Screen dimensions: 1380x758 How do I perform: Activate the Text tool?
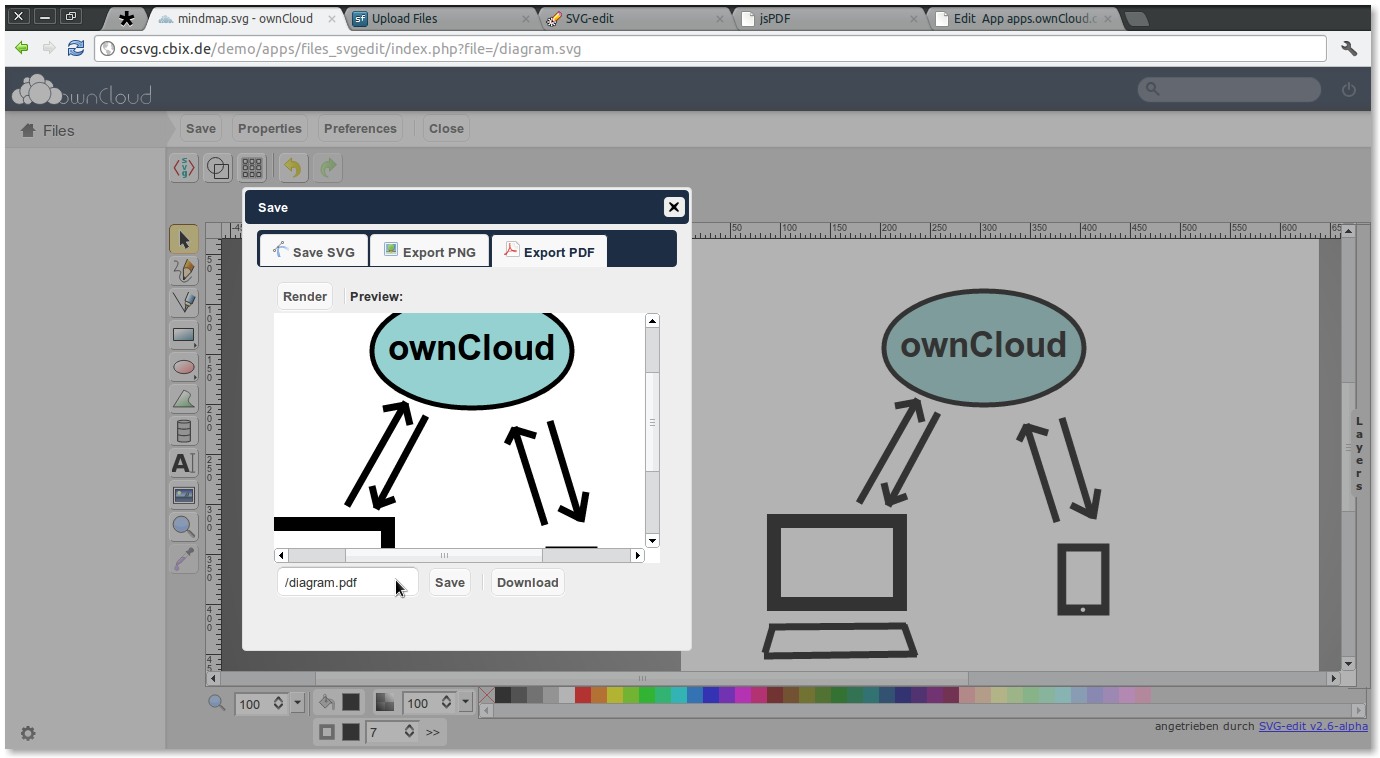183,463
